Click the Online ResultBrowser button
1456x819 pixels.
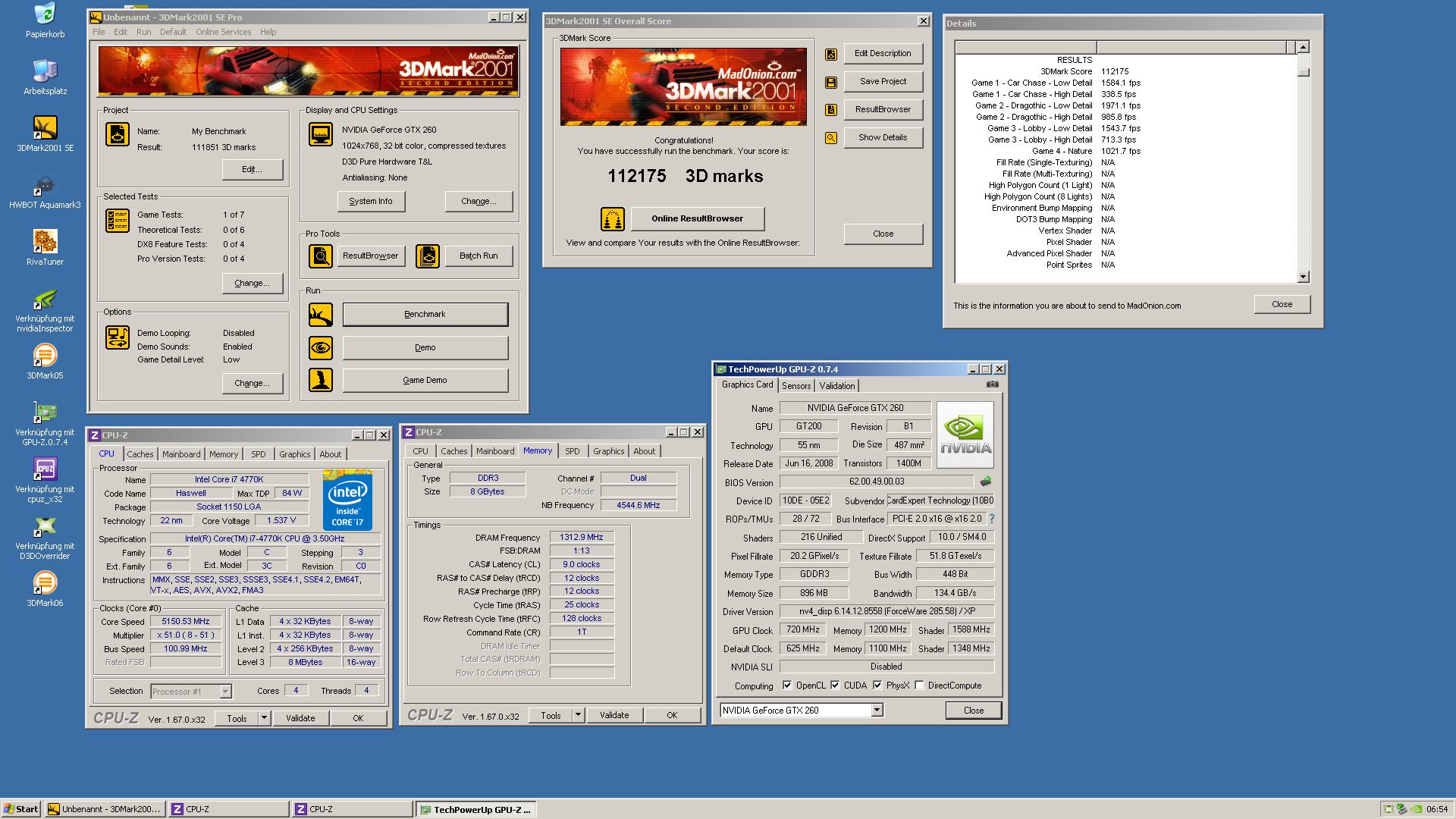697,218
